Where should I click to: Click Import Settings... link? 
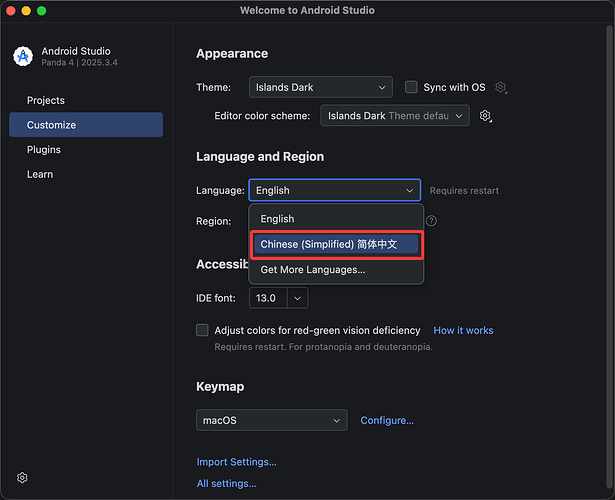tap(237, 462)
